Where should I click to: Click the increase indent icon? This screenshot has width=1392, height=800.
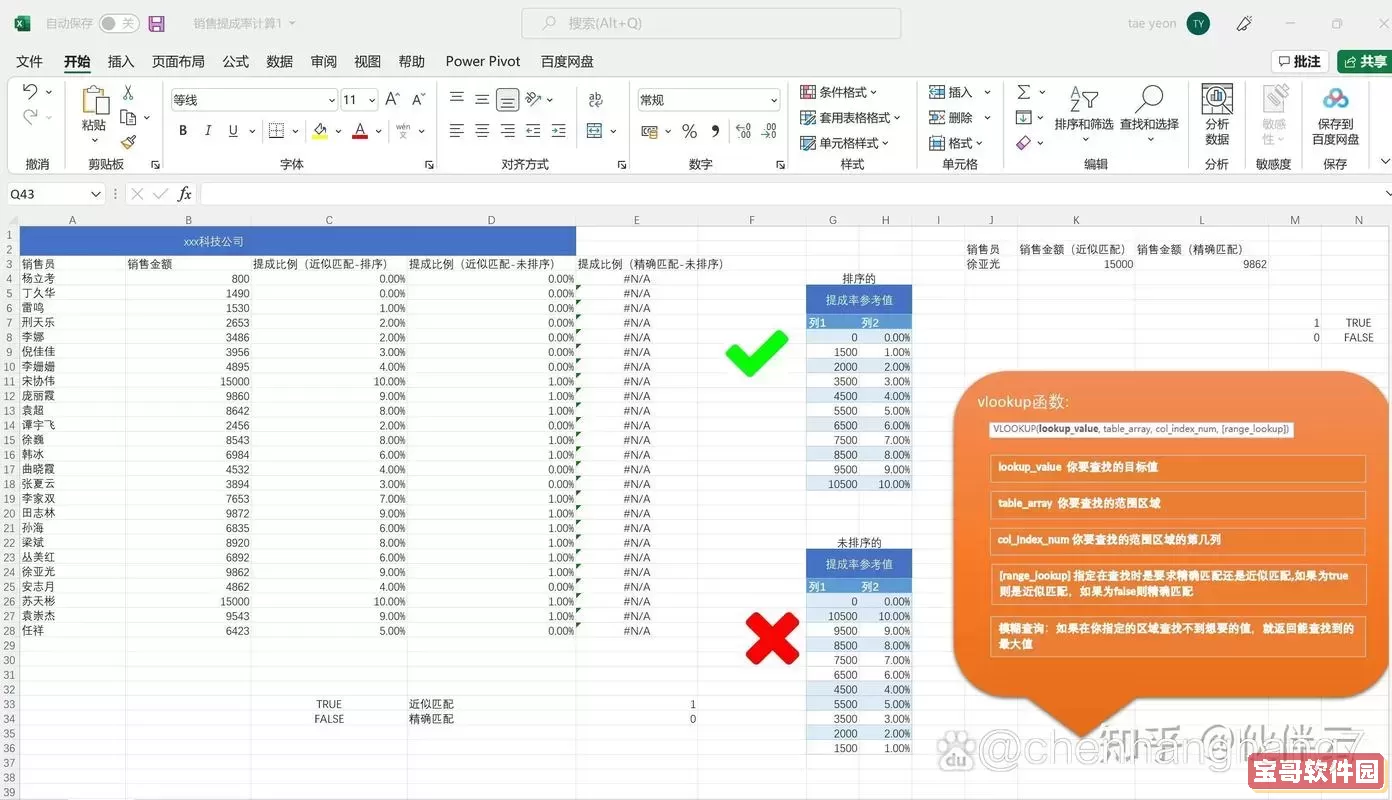[559, 131]
